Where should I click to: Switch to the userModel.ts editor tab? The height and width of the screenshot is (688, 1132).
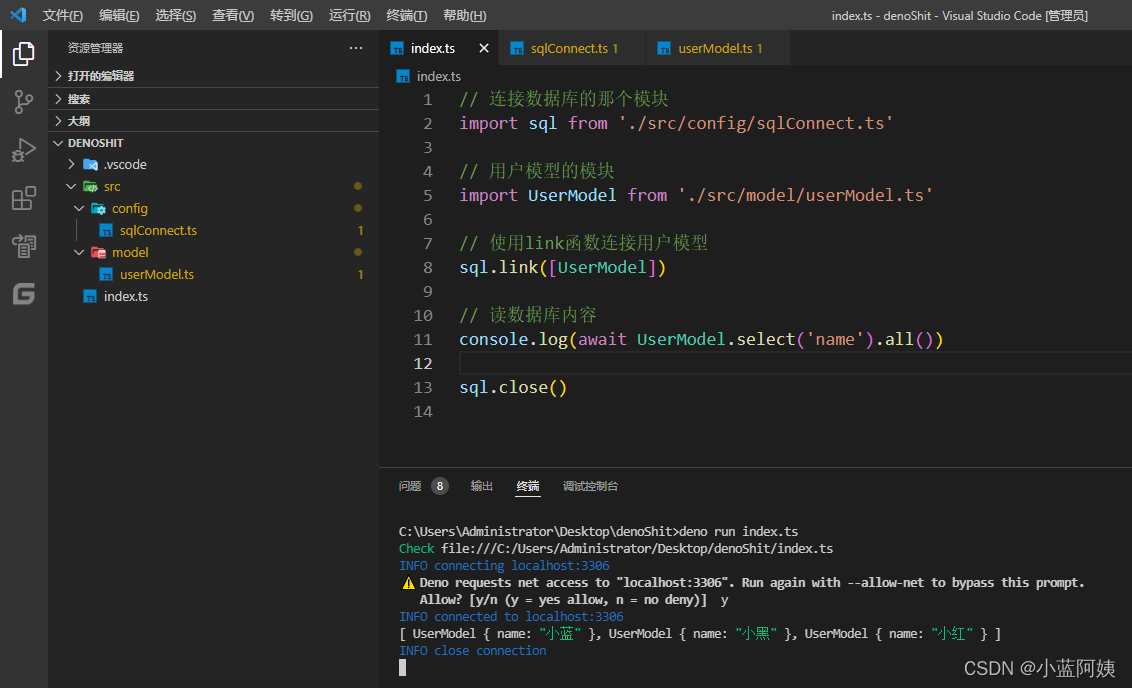[x=720, y=48]
